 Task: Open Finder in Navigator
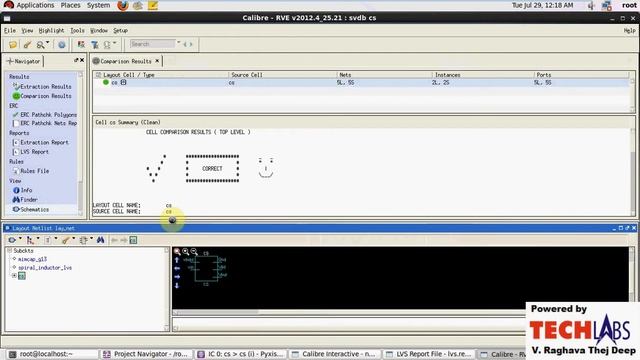point(25,200)
